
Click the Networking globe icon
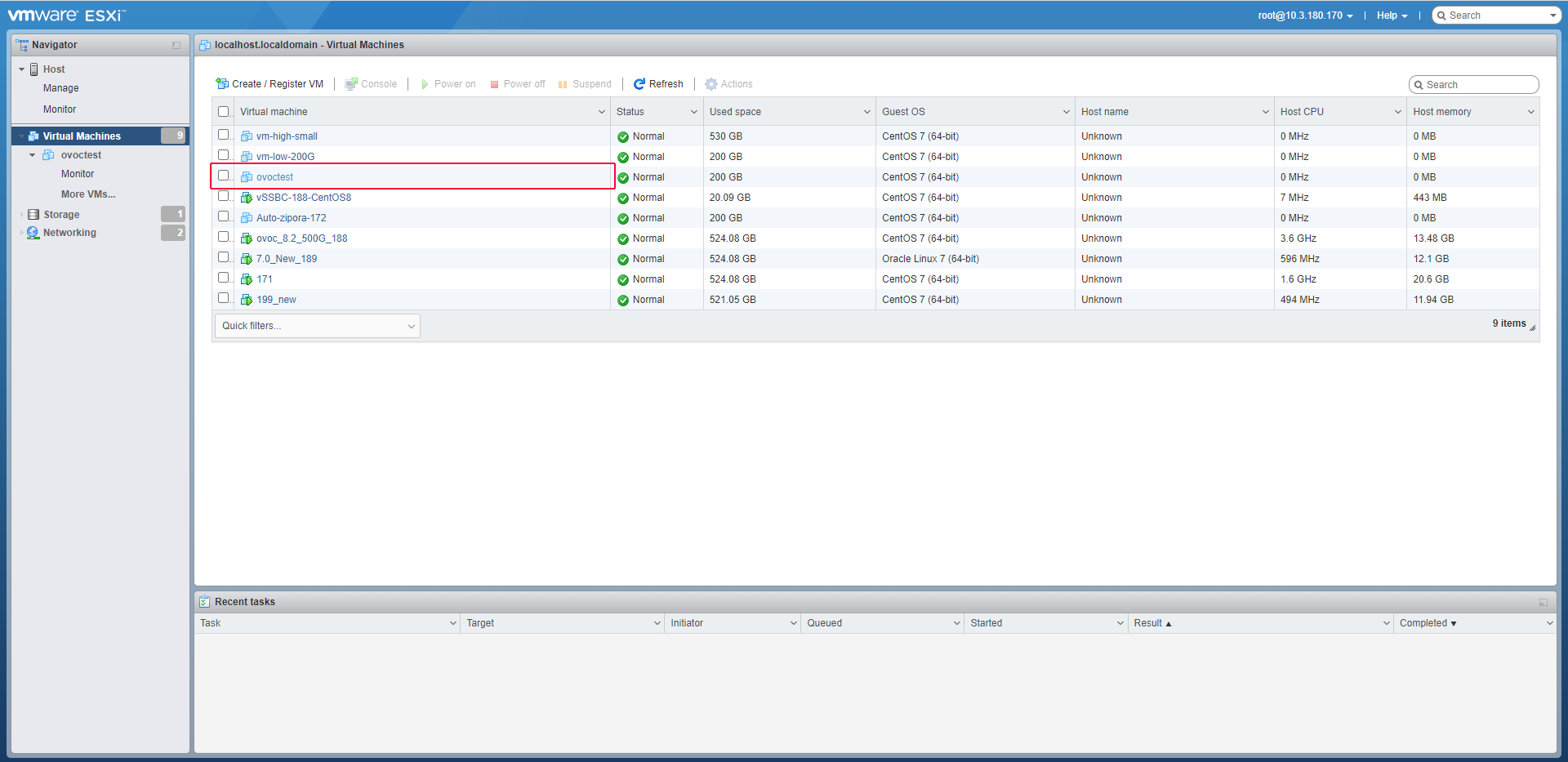(33, 233)
